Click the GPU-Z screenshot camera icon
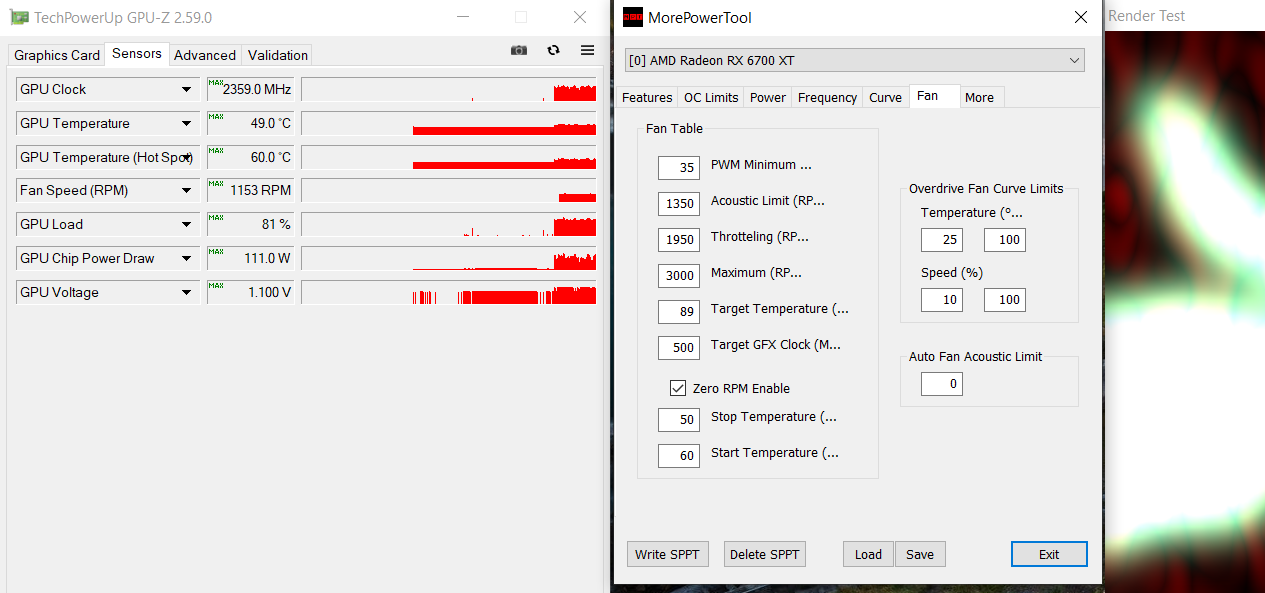 518,50
